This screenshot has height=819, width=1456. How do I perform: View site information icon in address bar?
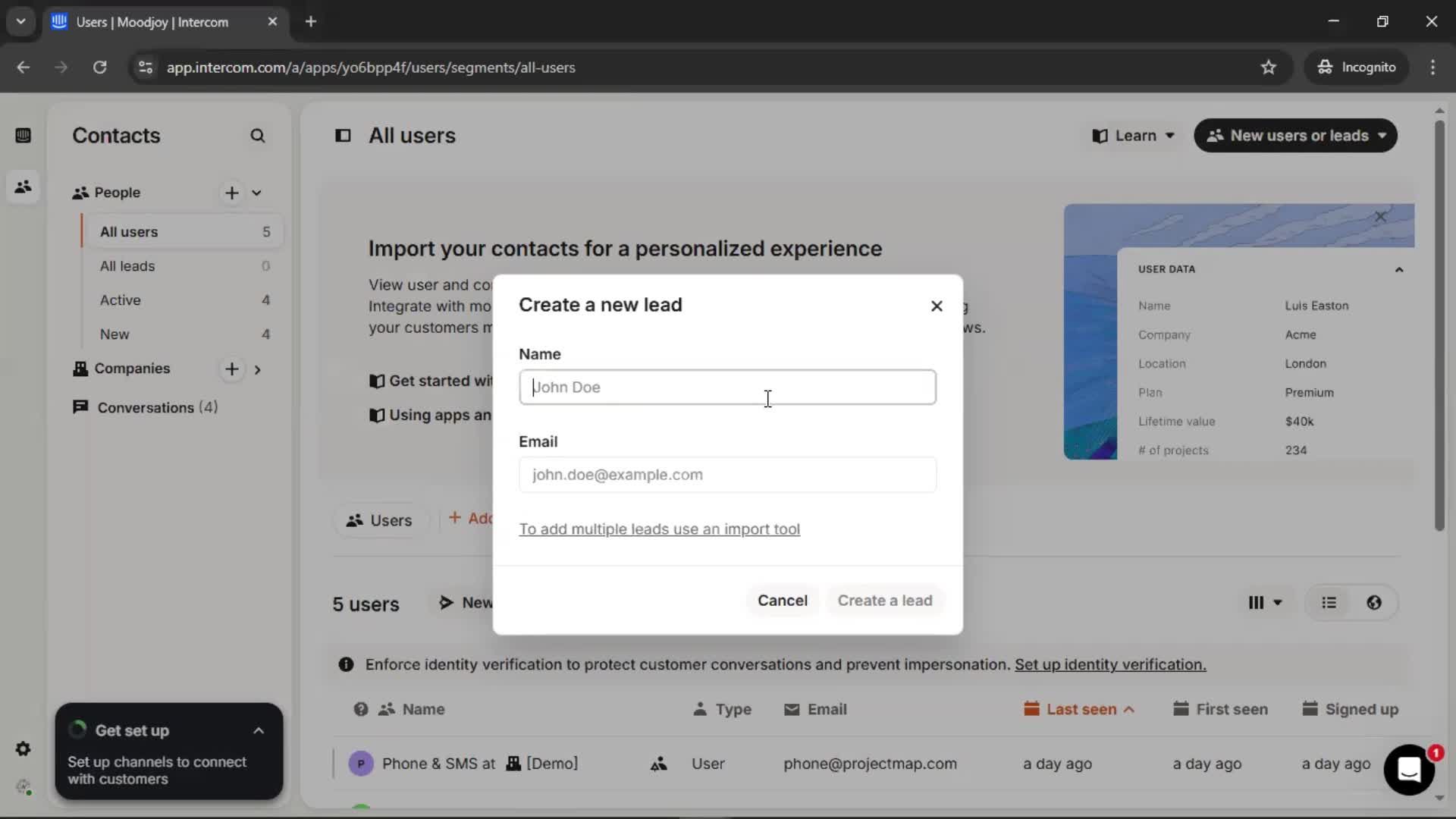[x=145, y=67]
